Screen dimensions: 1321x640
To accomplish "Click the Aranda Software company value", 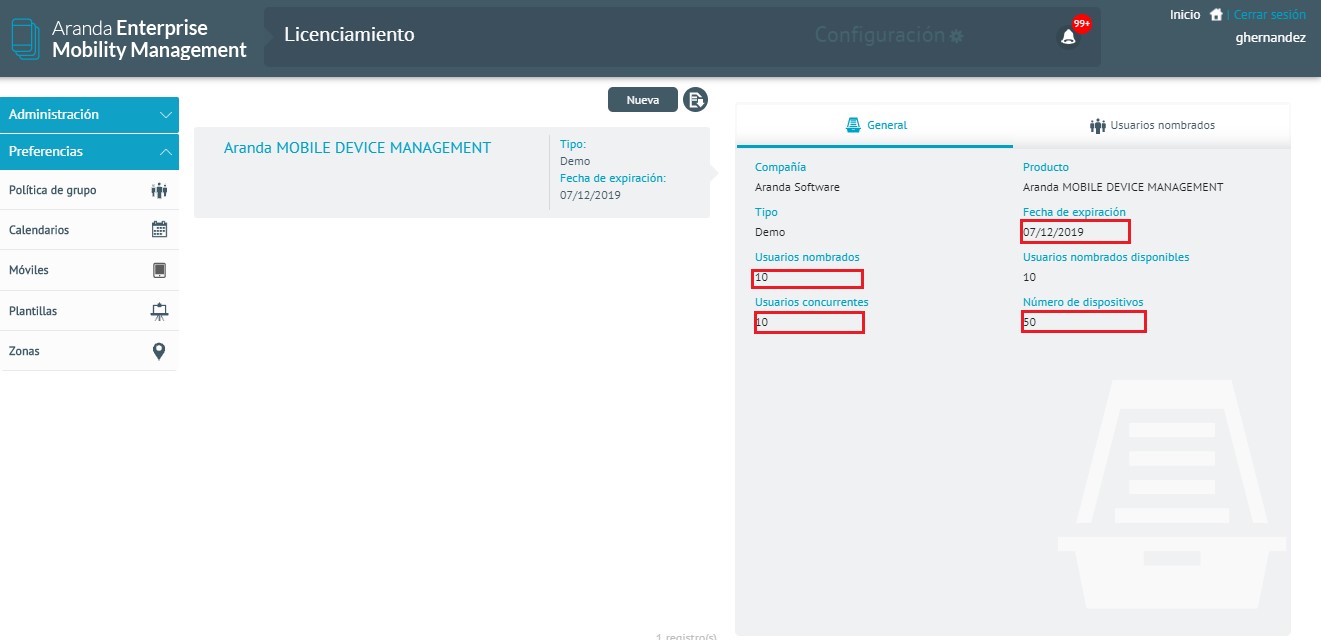I will (797, 187).
